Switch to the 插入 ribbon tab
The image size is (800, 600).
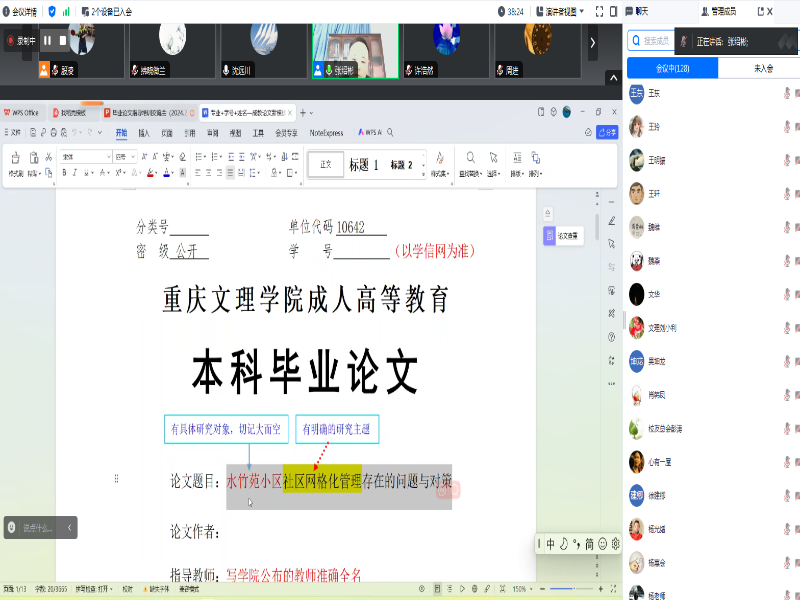[x=144, y=132]
